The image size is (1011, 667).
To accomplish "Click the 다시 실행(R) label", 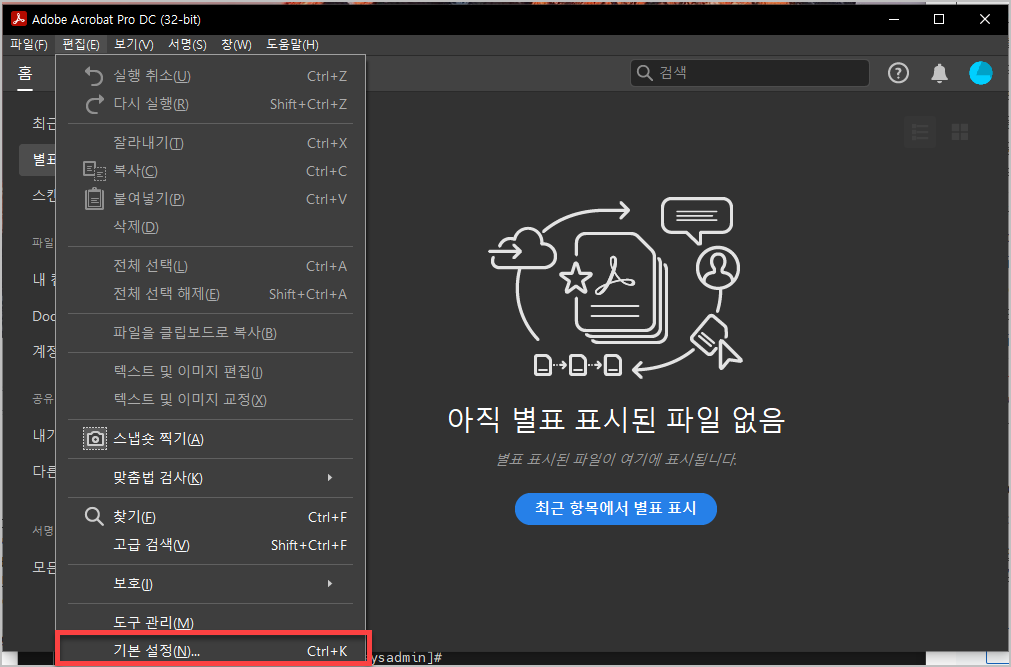I will (x=151, y=104).
